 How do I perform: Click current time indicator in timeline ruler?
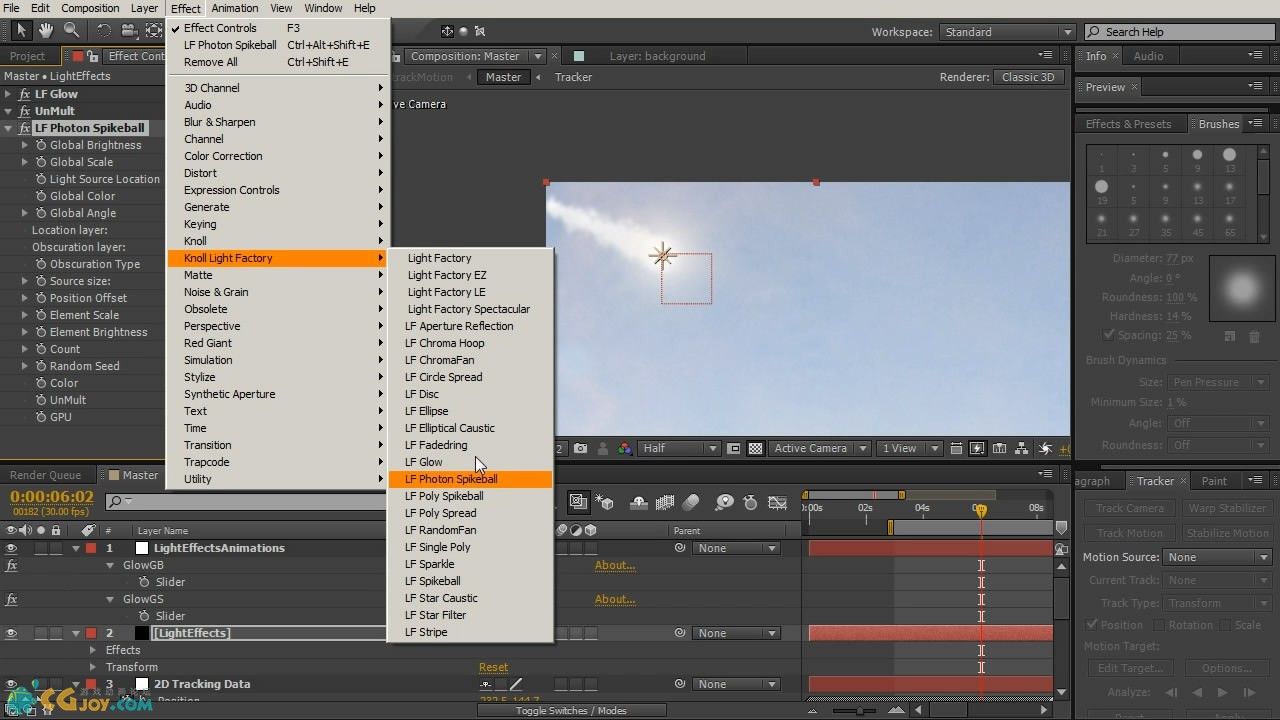point(980,509)
